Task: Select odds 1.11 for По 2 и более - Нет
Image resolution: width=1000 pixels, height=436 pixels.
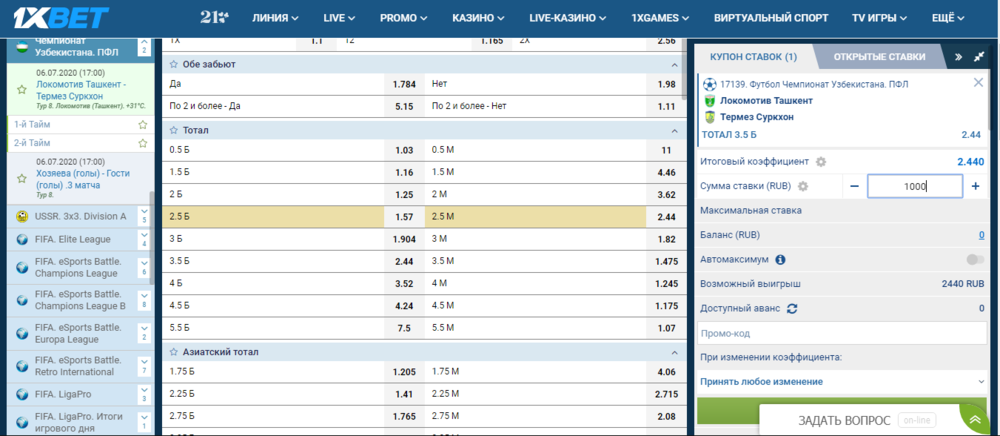Action: point(666,106)
